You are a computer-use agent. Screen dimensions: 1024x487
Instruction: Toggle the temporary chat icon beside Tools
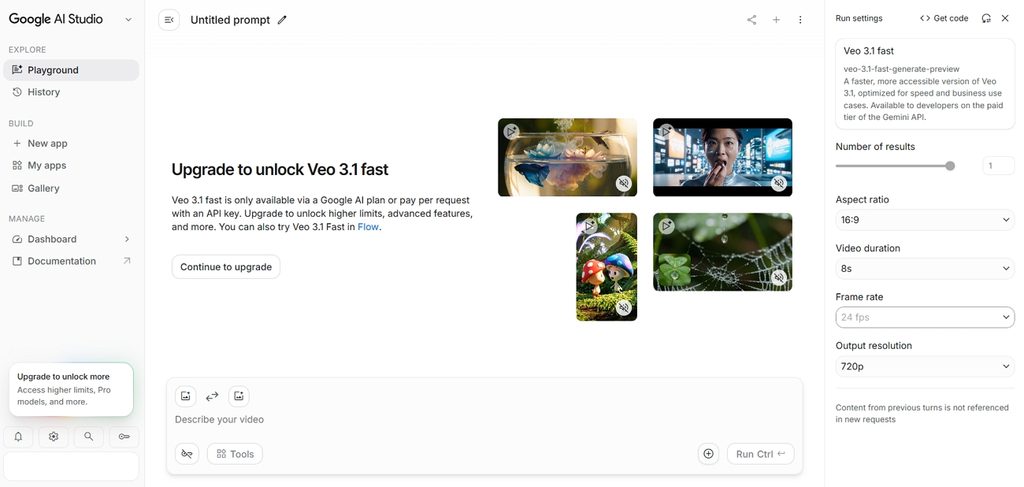coord(187,454)
